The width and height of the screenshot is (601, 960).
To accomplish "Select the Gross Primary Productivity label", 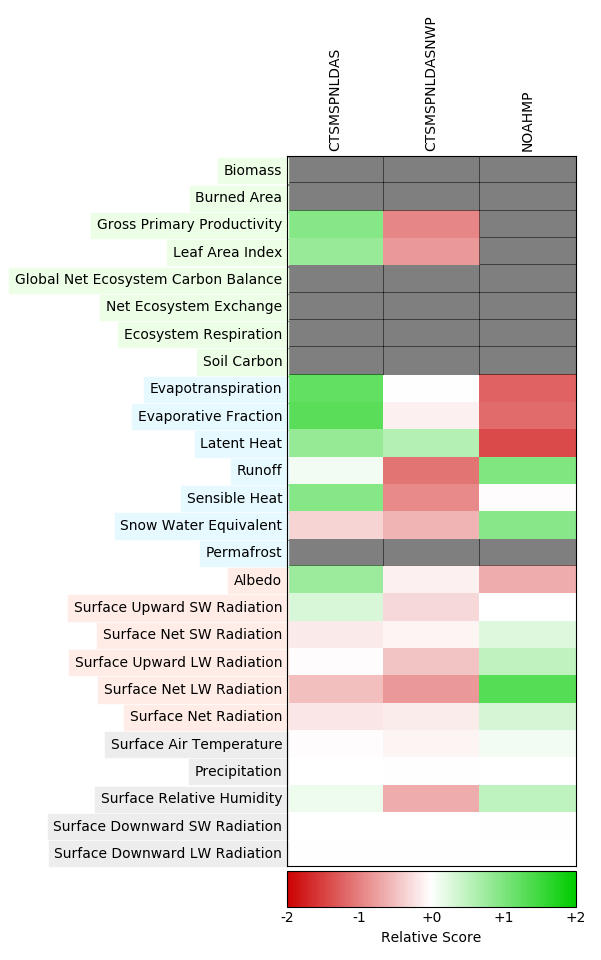I will 189,225.
